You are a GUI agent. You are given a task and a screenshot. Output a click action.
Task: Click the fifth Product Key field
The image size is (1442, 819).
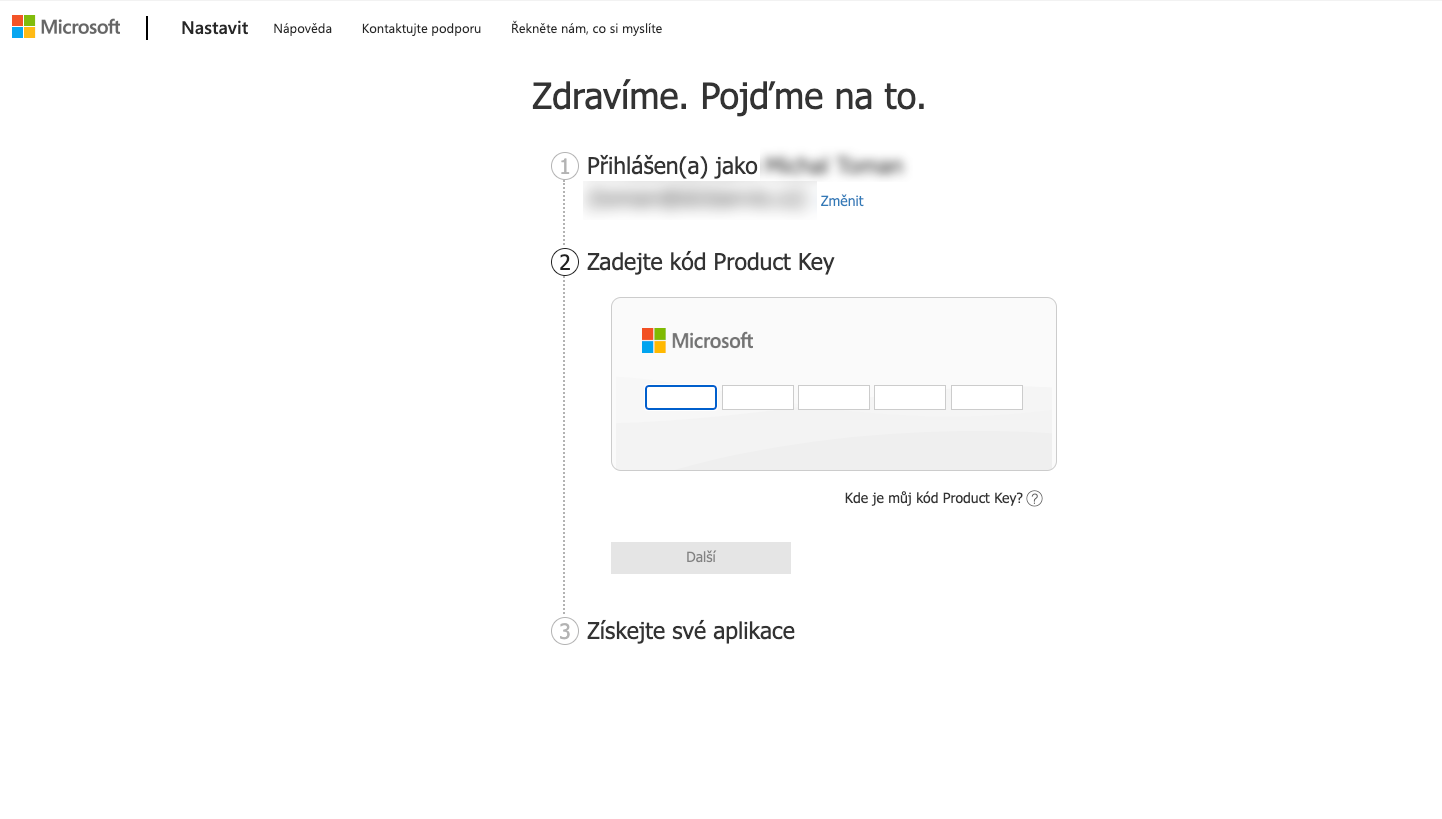click(x=987, y=398)
